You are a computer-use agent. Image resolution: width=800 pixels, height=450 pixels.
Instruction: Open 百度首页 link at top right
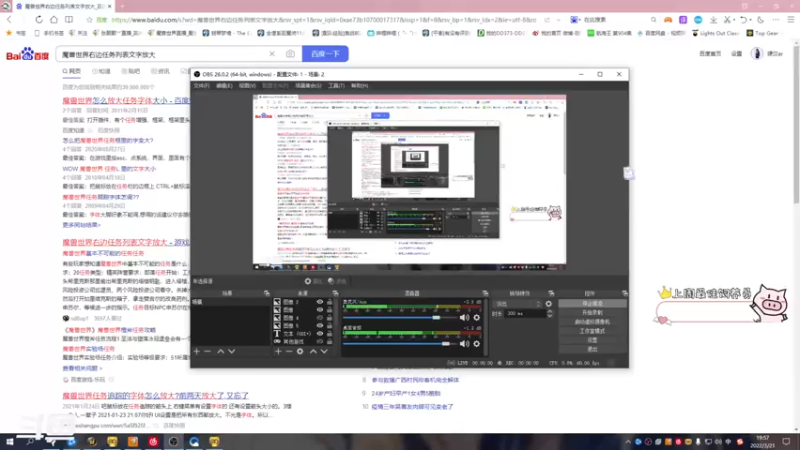(x=710, y=54)
